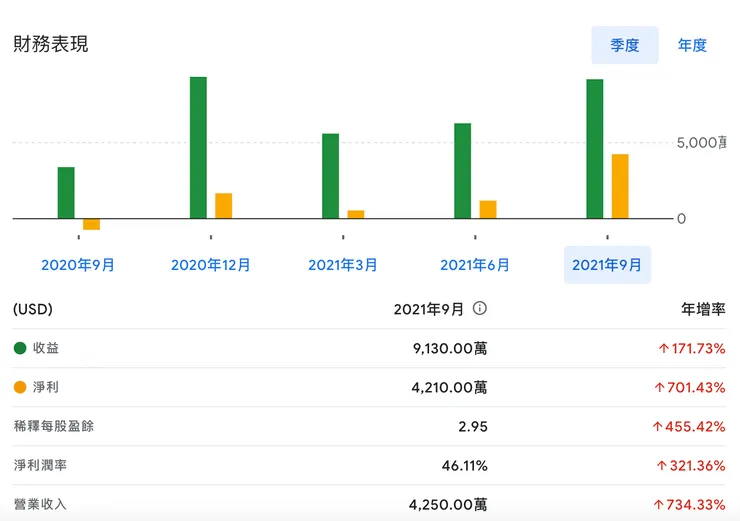Click the 9,130.00萬 revenue value

(450, 349)
